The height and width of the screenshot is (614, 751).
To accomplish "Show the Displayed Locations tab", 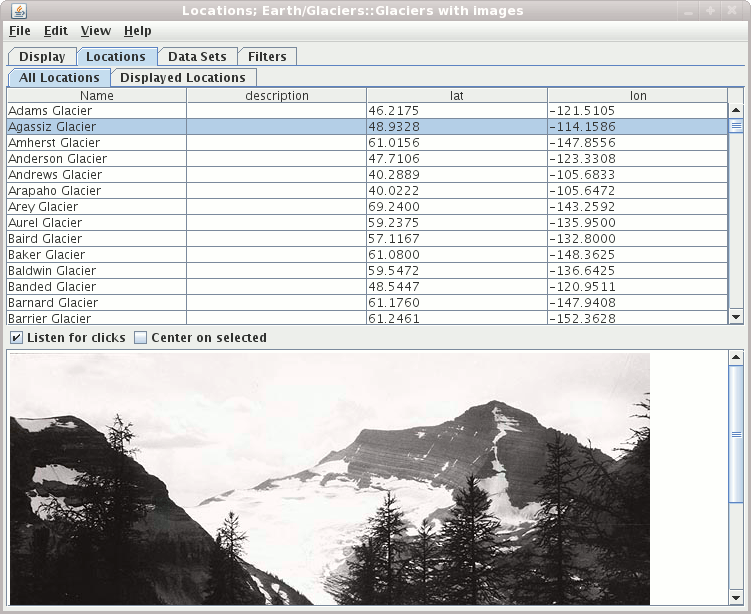I will pos(183,77).
